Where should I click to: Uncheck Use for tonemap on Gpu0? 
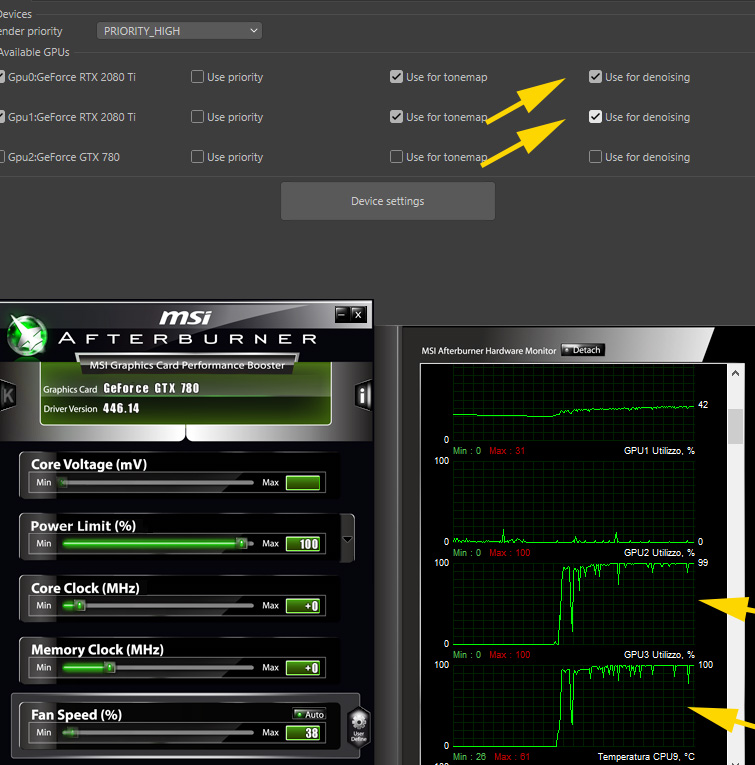click(396, 77)
